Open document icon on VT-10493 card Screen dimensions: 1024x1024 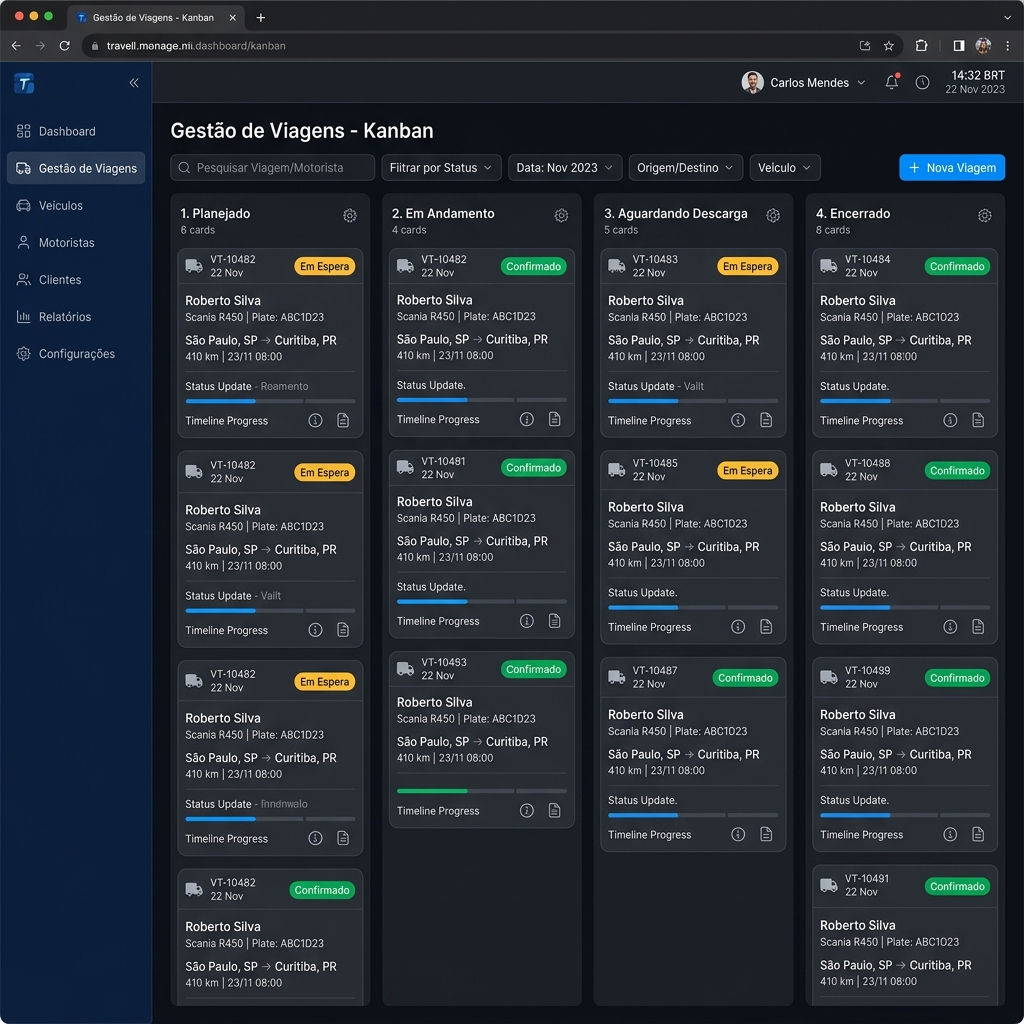[554, 810]
